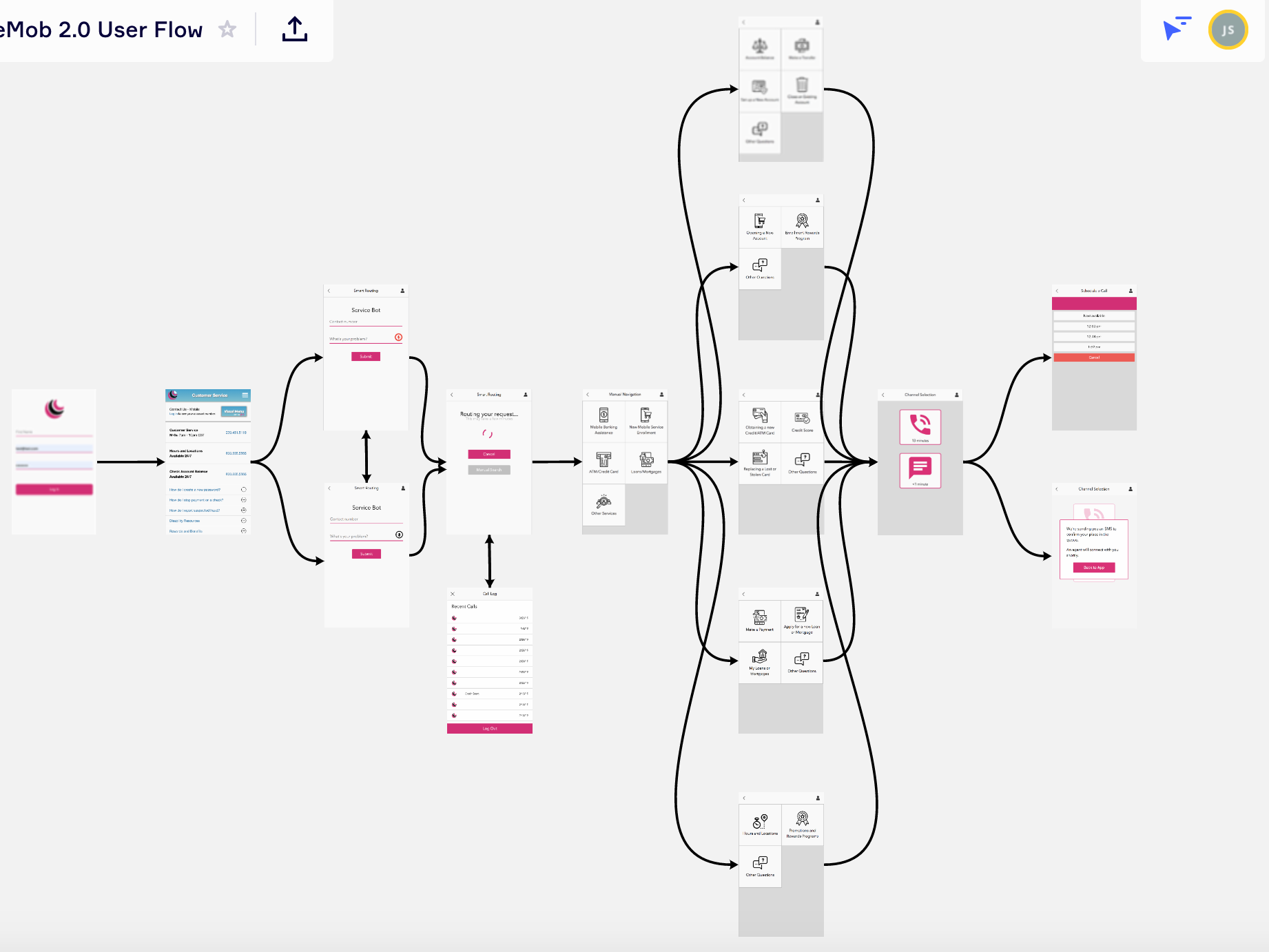
Task: Select the Opening a New Account tile
Action: (760, 227)
